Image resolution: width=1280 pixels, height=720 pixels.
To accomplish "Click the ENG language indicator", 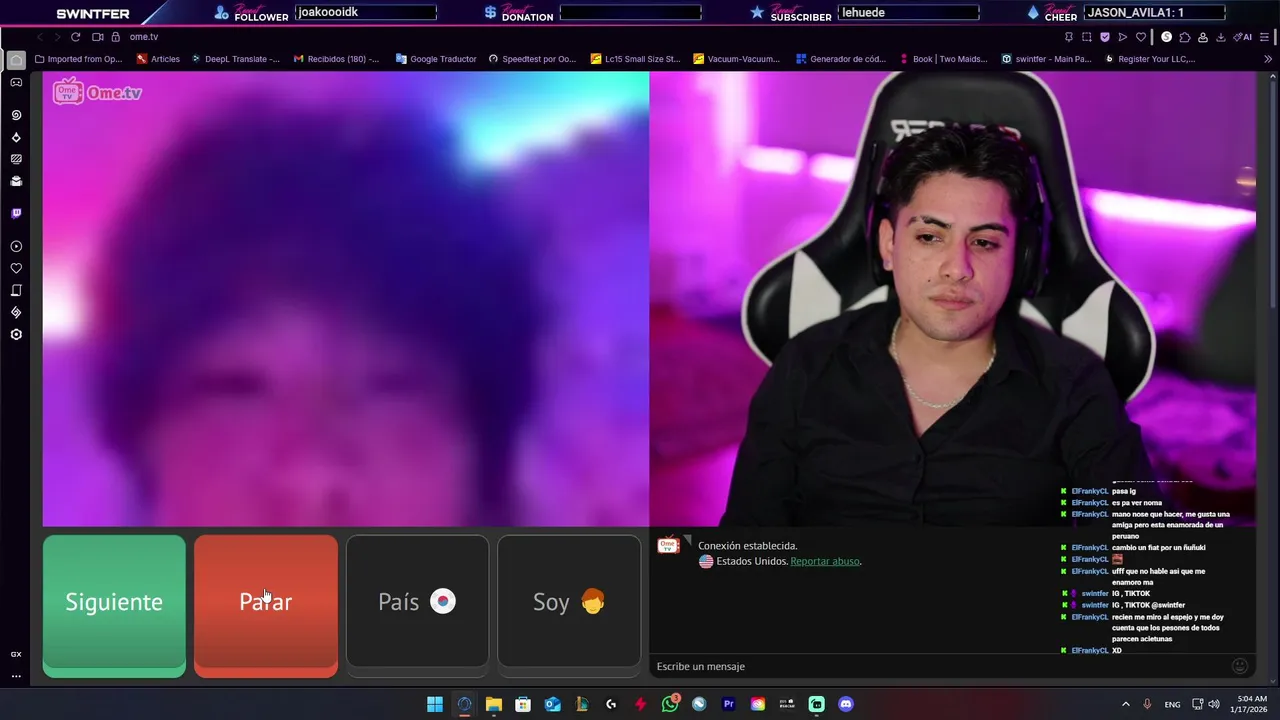I will (x=1172, y=704).
